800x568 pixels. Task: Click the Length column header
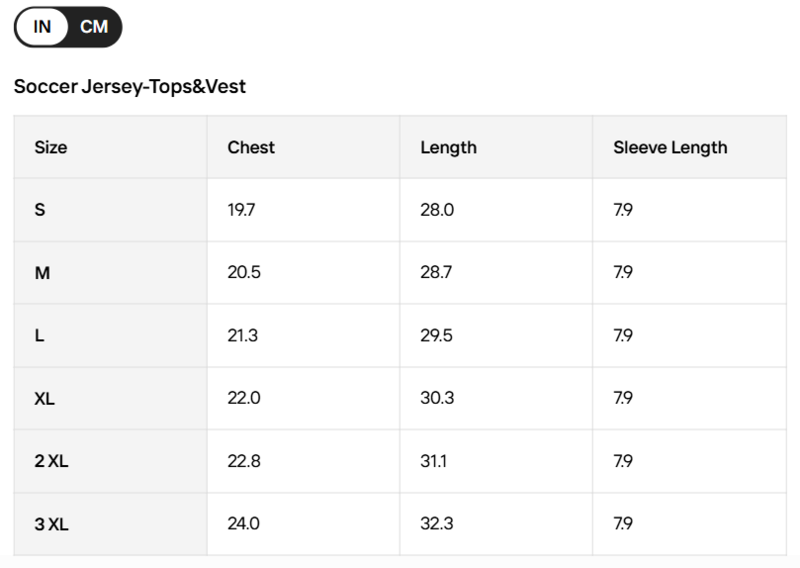pos(448,148)
